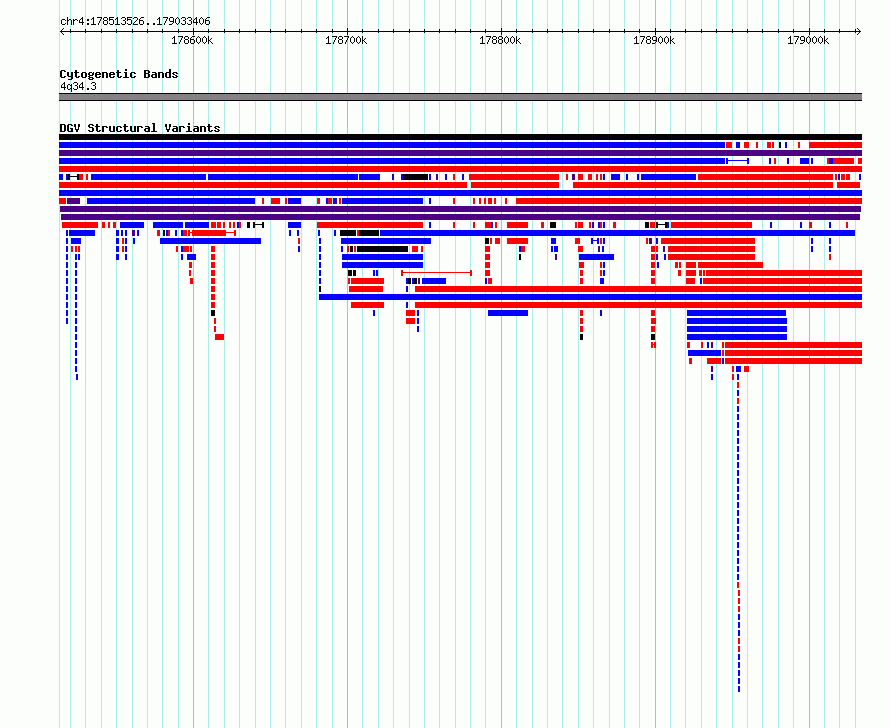Image resolution: width=890 pixels, height=728 pixels.
Task: Click the solid red full-width variant bar
Action: coord(460,169)
